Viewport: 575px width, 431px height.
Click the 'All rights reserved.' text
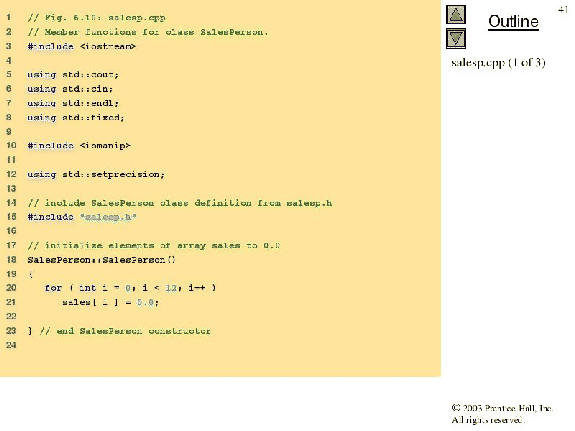pos(488,420)
